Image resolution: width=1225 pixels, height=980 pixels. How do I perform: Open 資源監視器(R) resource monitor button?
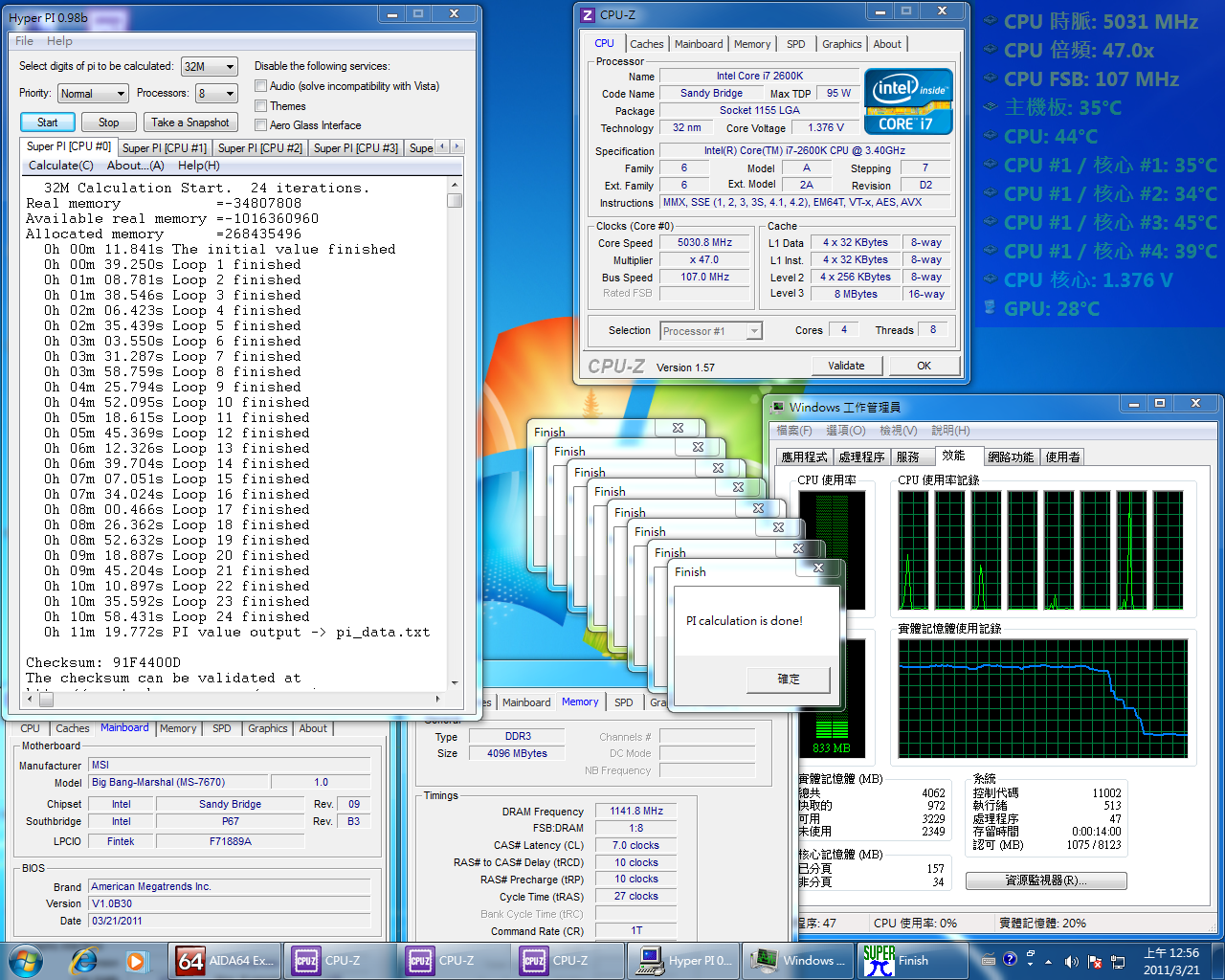coord(1046,880)
